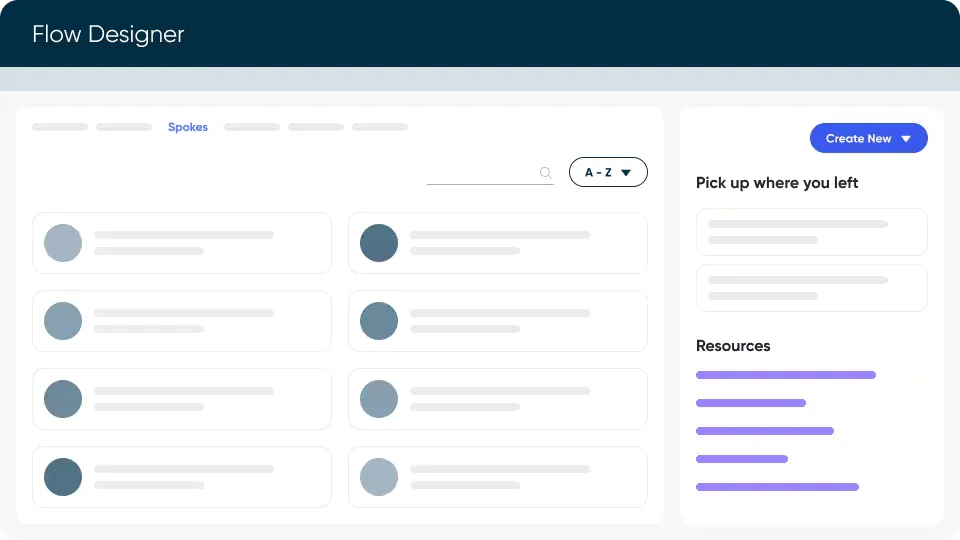
Task: Open the last link under Resources
Action: point(777,487)
